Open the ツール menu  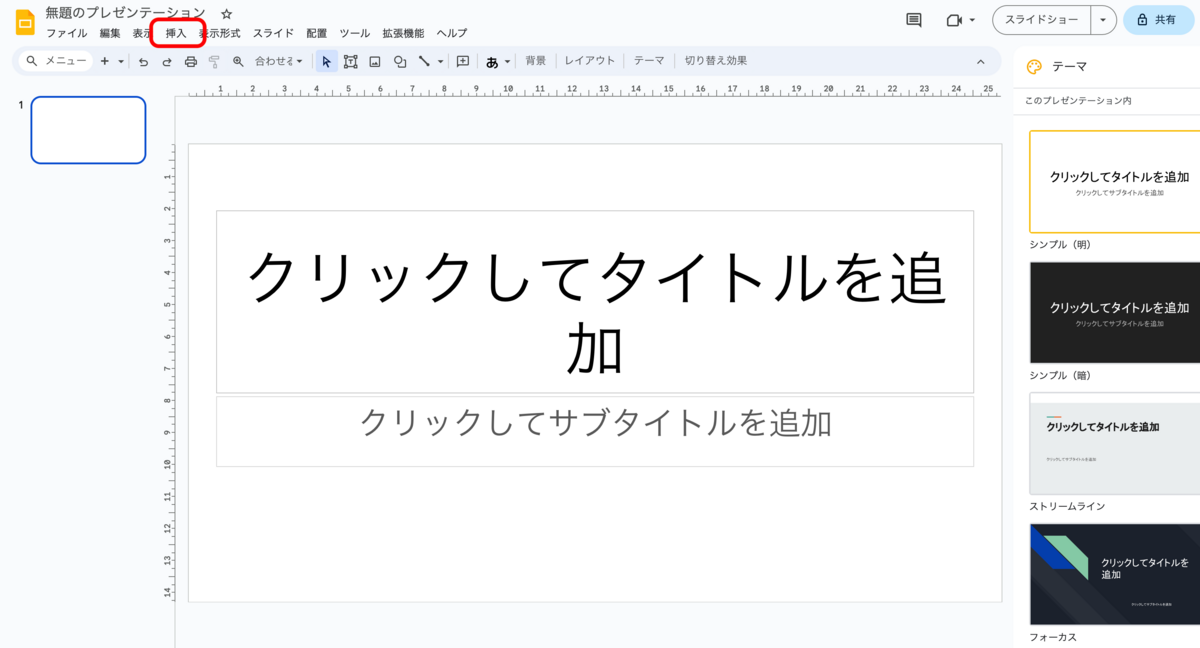point(355,33)
